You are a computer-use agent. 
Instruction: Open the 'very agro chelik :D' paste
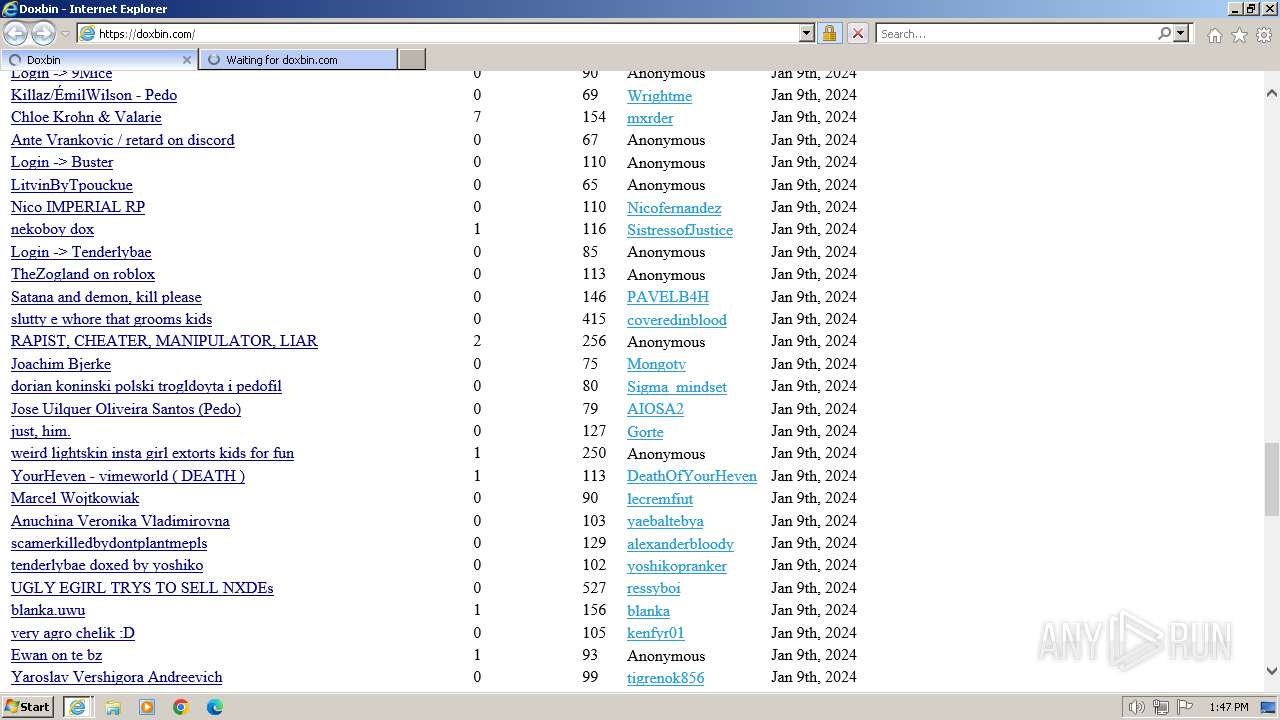[x=73, y=633]
